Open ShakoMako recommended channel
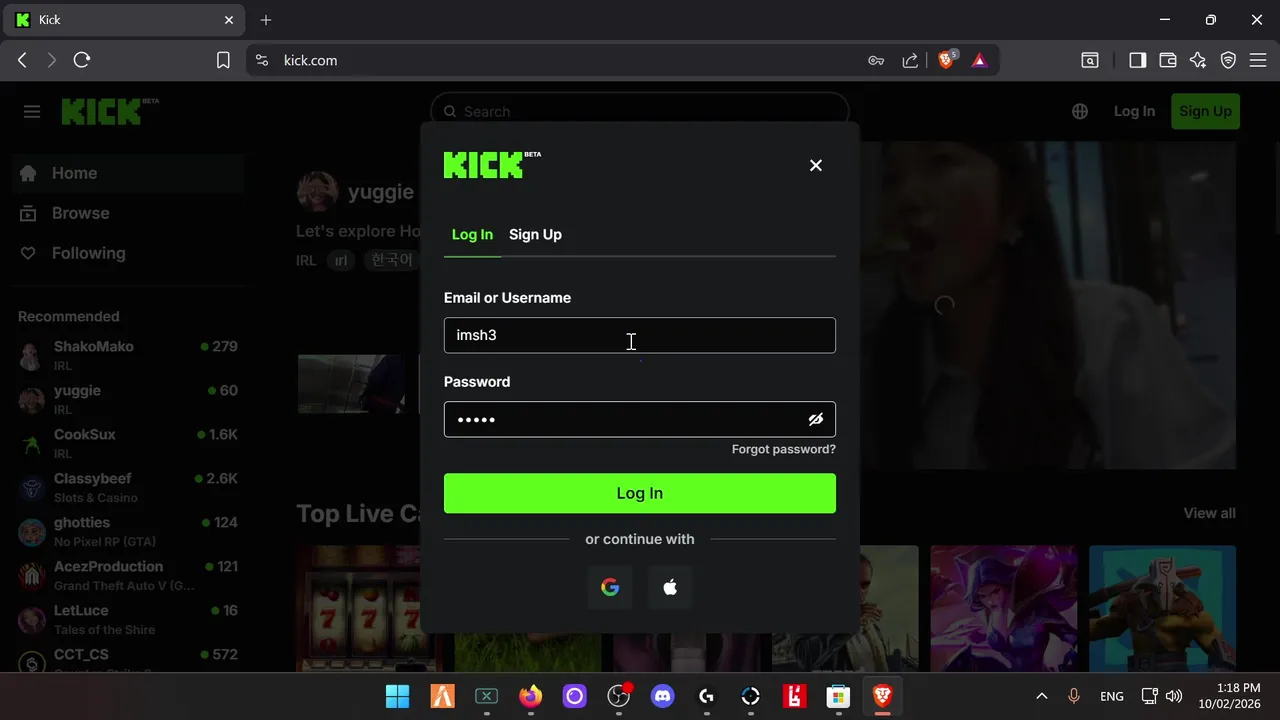 click(x=128, y=355)
